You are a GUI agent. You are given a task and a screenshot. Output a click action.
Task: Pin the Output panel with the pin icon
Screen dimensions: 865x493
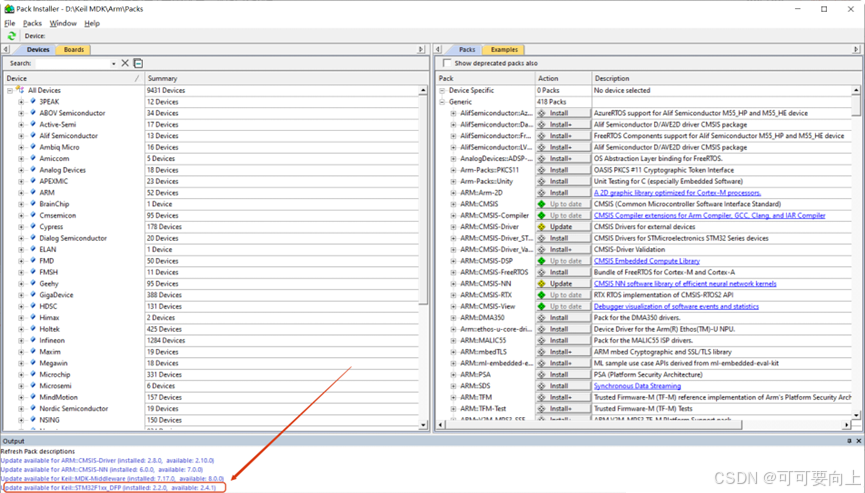coord(849,441)
